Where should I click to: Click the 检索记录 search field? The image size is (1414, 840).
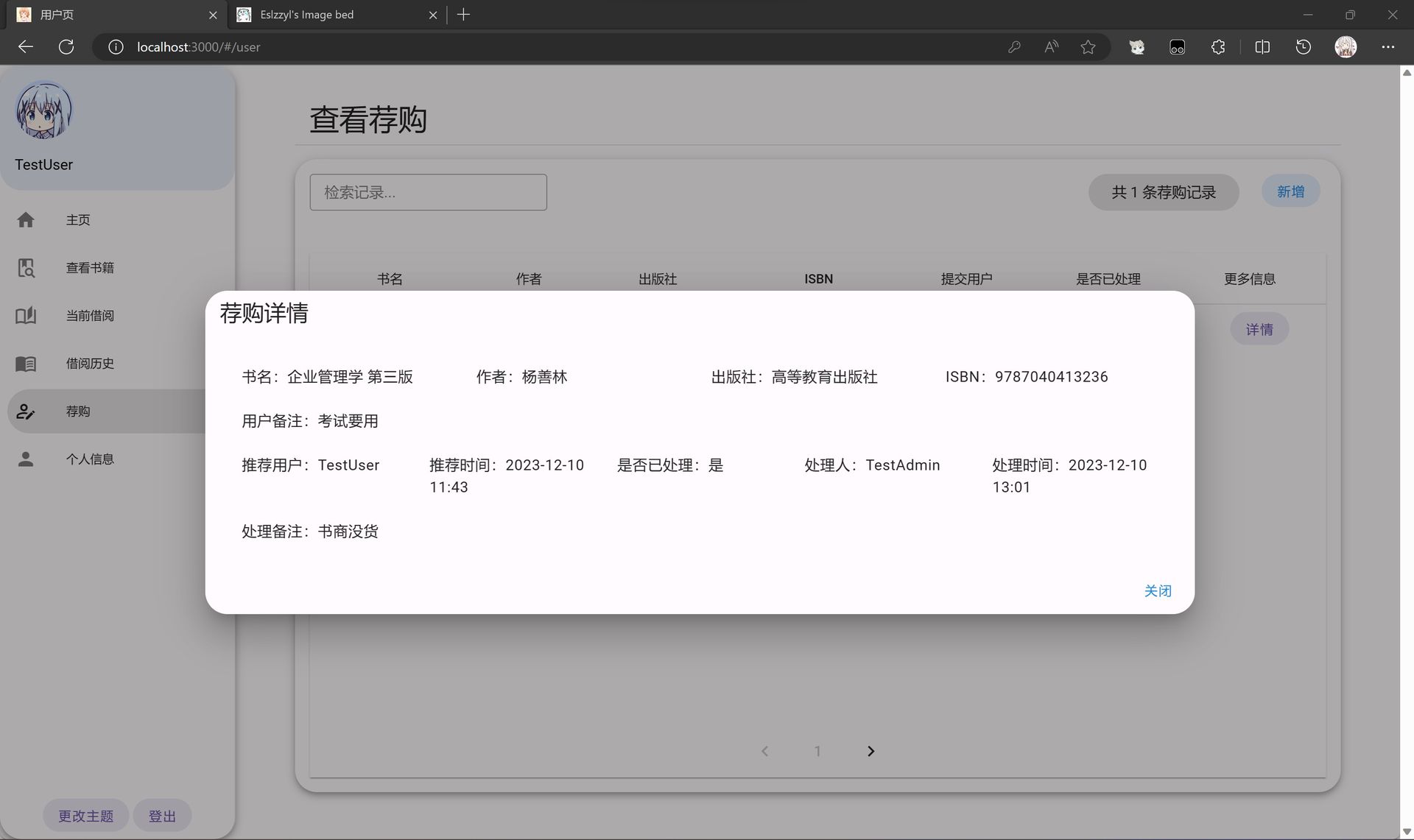pos(428,192)
